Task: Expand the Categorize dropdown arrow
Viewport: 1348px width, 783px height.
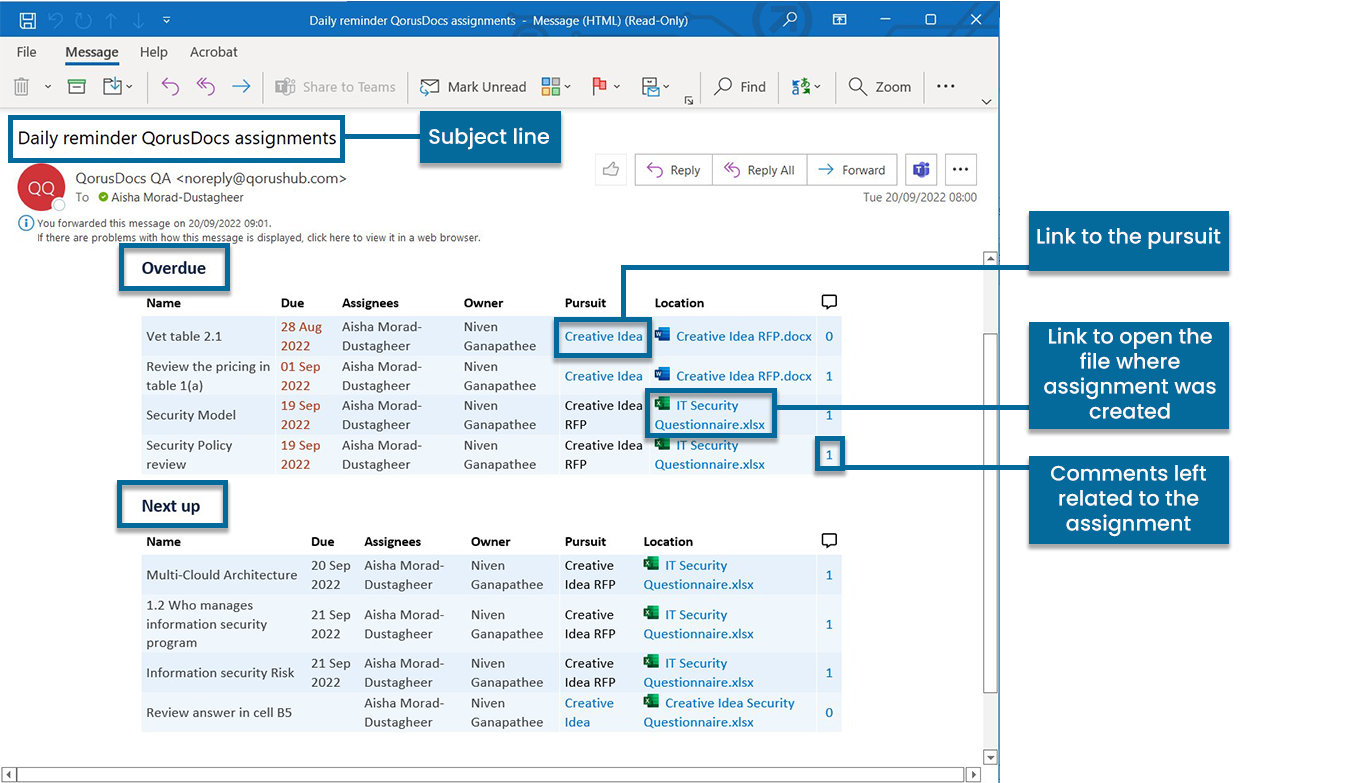Action: (x=568, y=87)
